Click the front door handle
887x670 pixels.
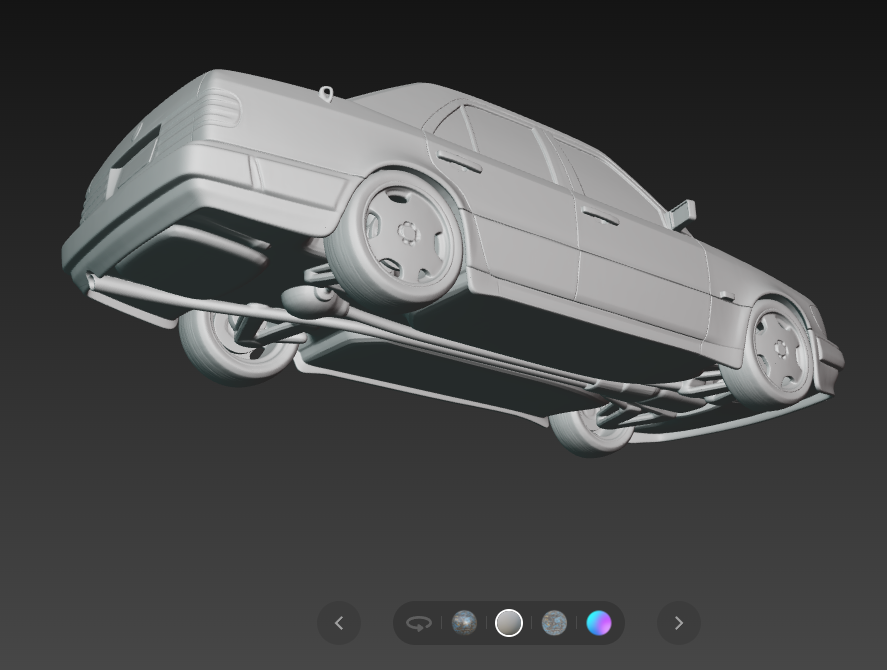(600, 216)
